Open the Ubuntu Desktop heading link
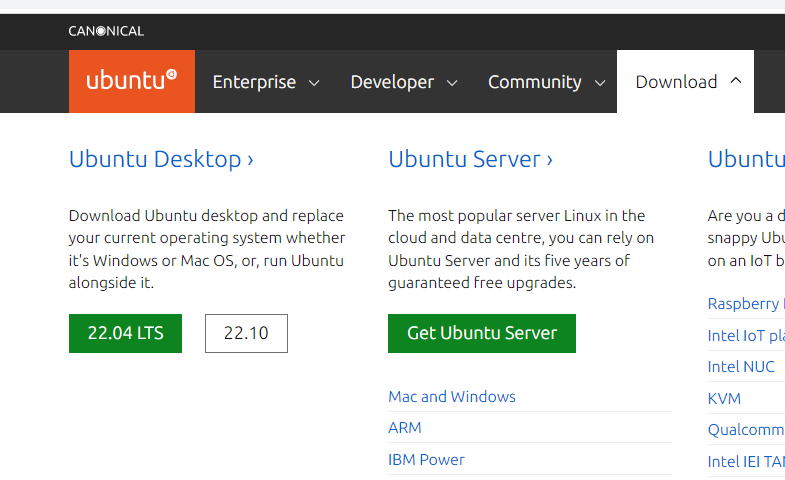Screen dimensions: 785x480 point(161,160)
